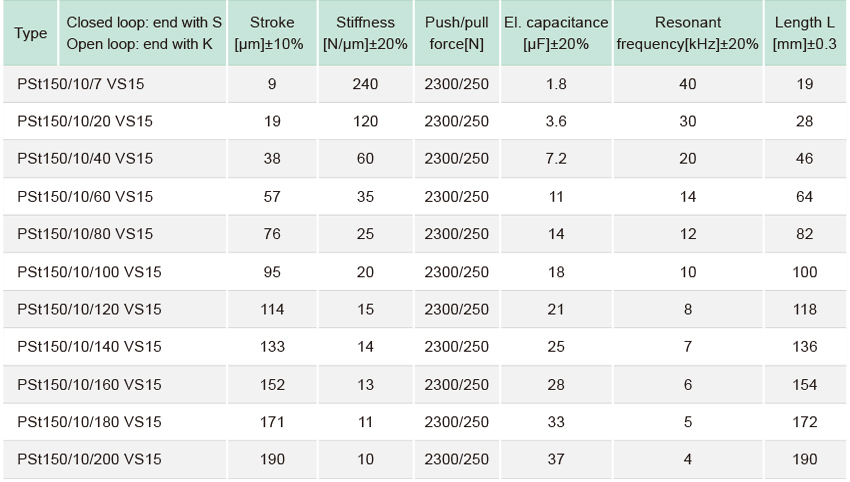This screenshot has width=850, height=482.
Task: Select resonant frequency value 40
Action: pyautogui.click(x=687, y=84)
